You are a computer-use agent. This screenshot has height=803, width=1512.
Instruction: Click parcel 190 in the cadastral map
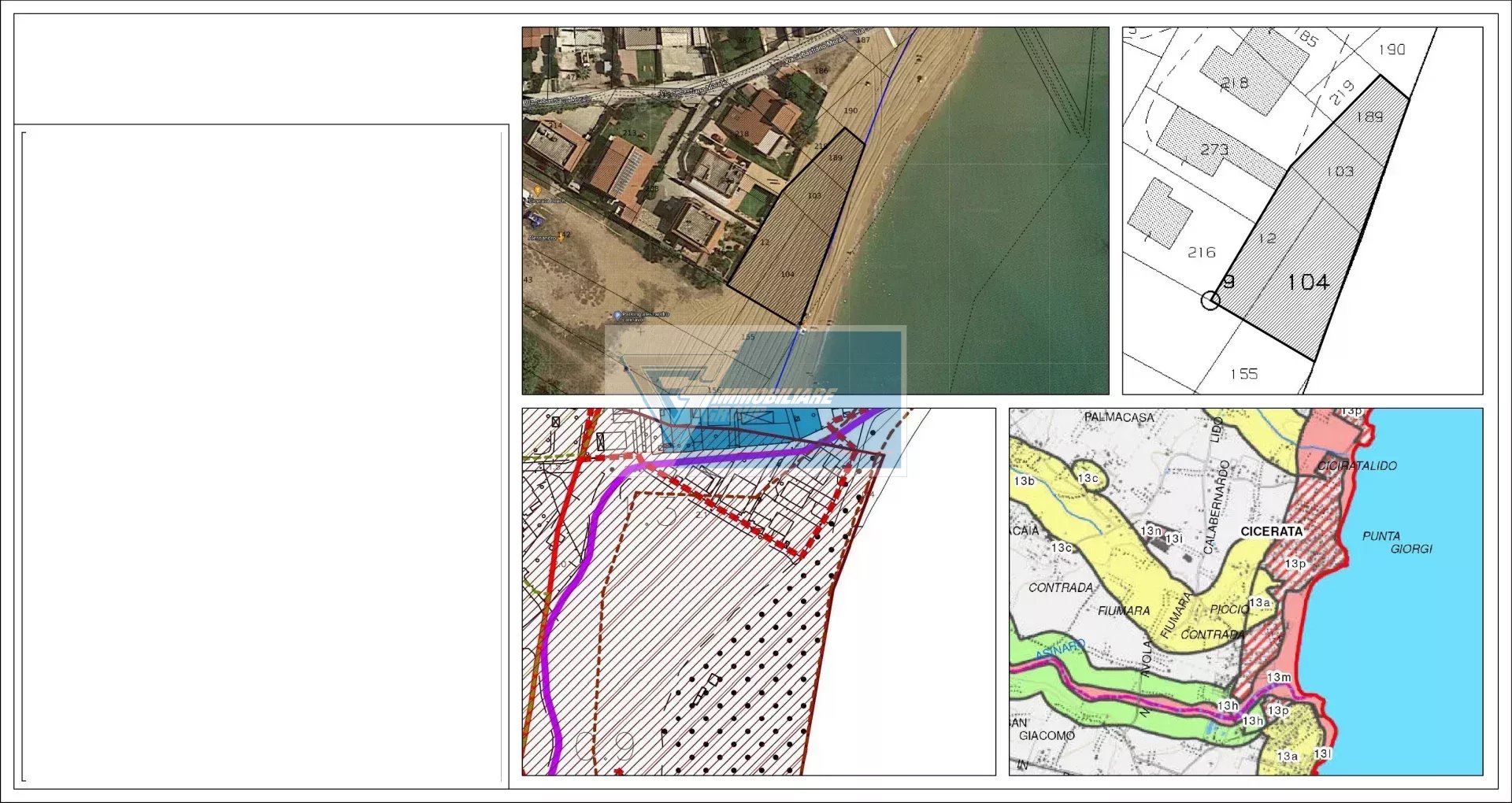pyautogui.click(x=1392, y=50)
